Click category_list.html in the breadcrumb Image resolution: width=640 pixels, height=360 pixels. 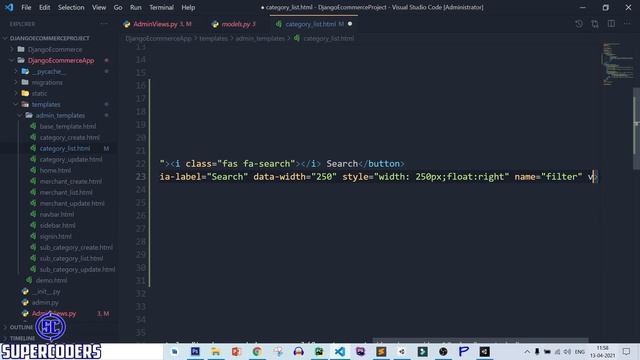click(329, 38)
